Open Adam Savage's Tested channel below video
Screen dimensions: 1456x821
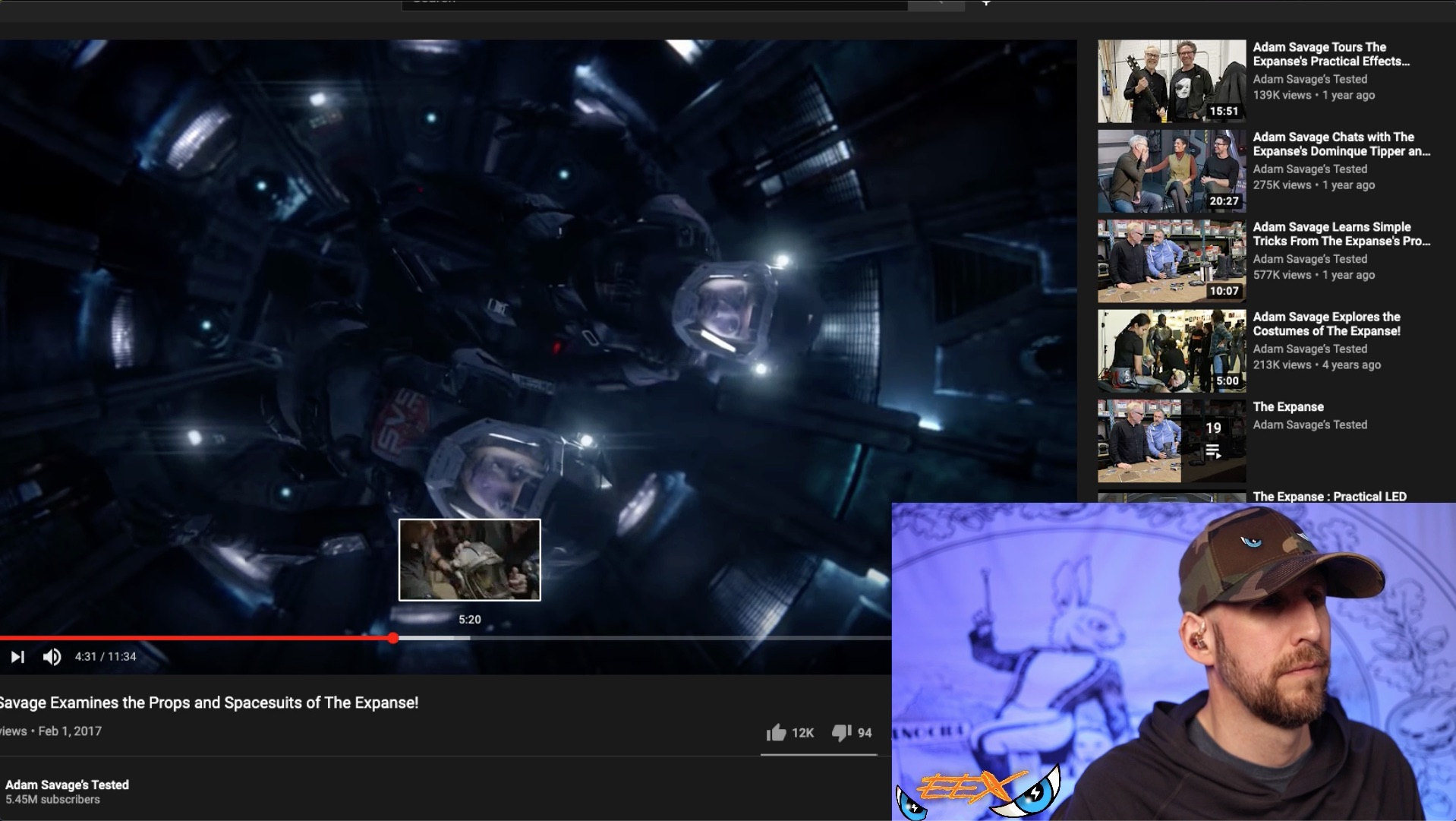tap(67, 785)
